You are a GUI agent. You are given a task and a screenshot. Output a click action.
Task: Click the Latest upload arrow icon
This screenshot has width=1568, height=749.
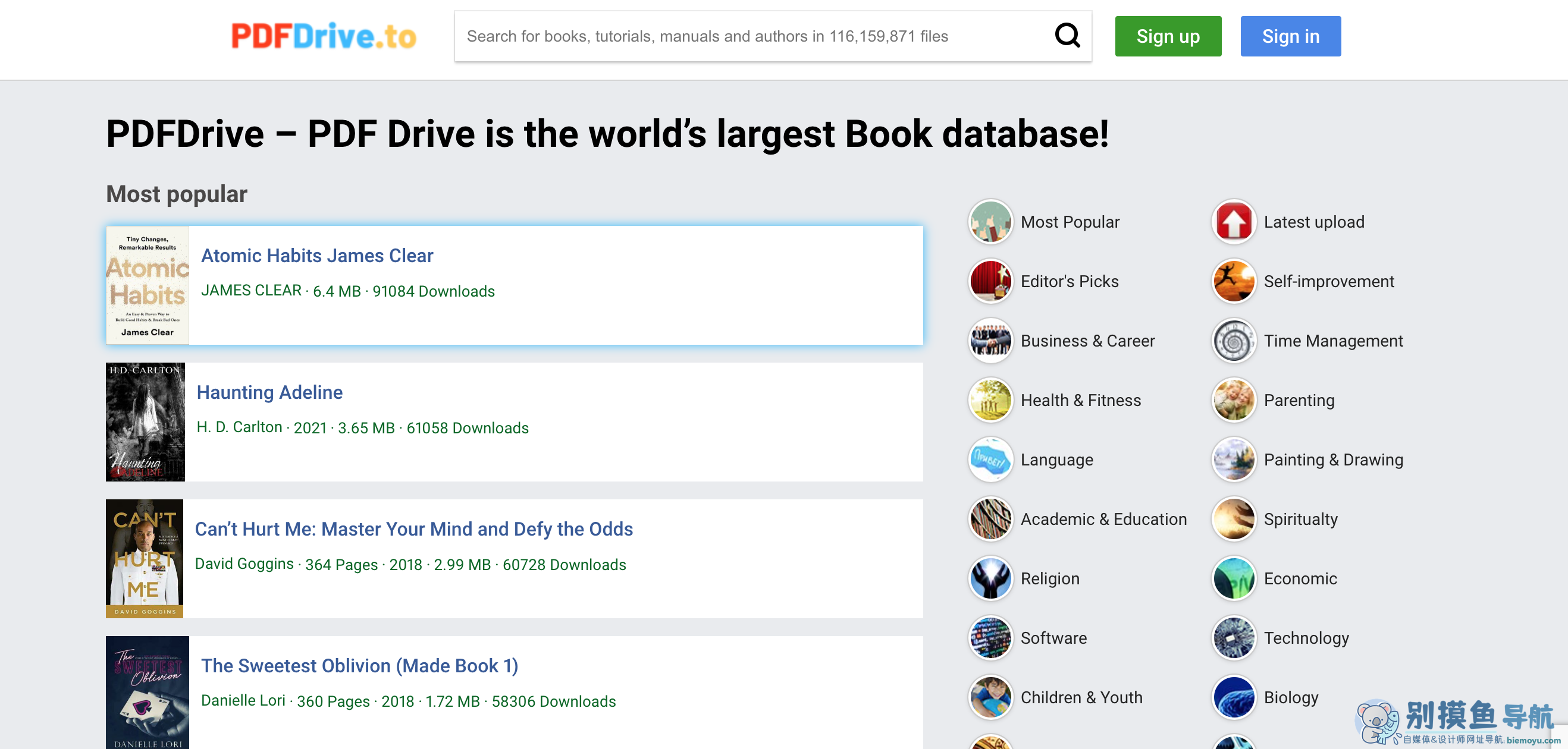[1233, 222]
